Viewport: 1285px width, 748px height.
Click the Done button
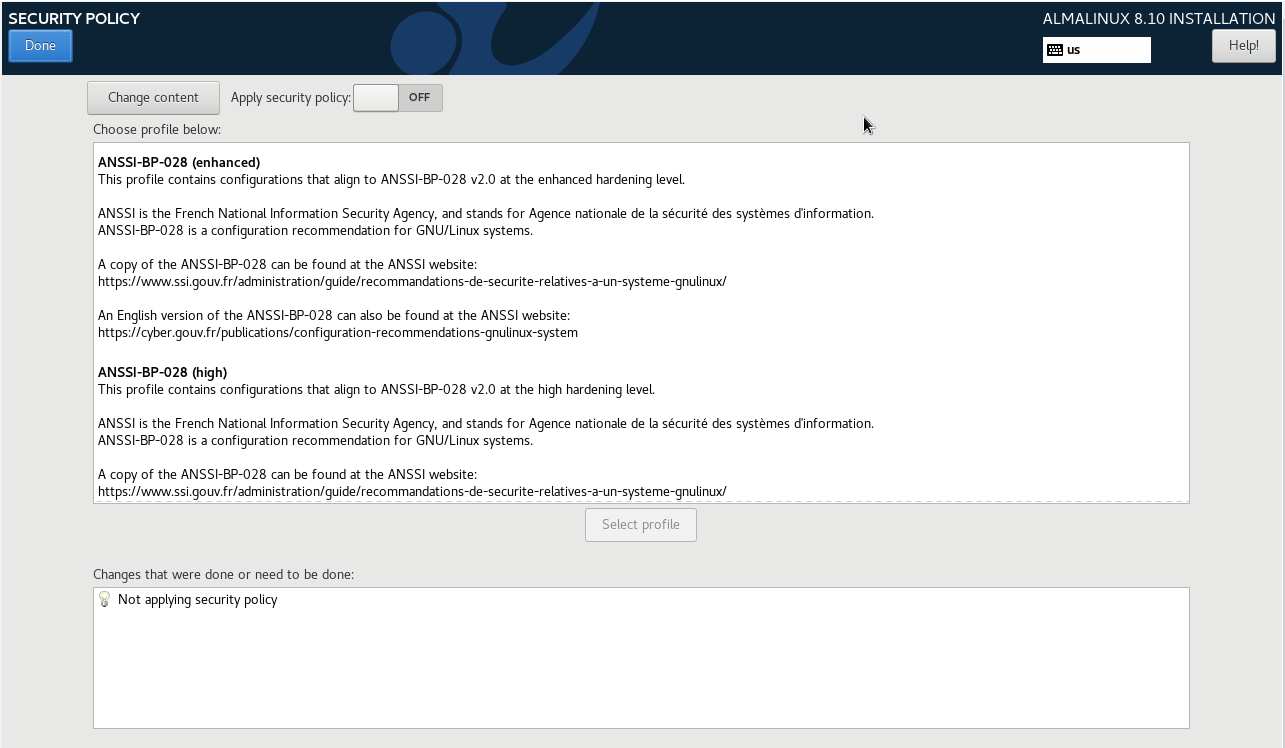pos(40,46)
